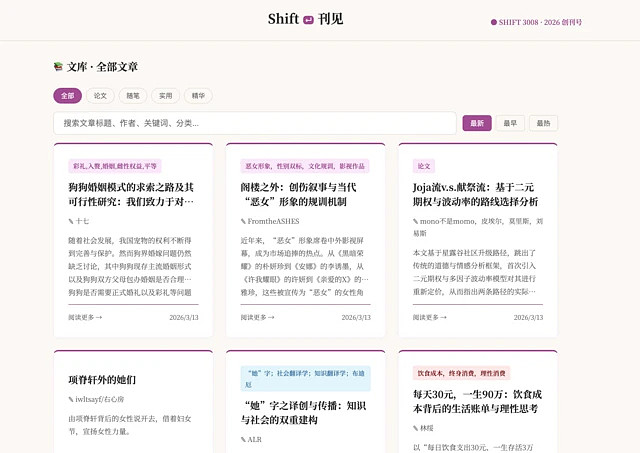Screen dimensions: 640x453
Task: Click the excerpt starting 随着社会发展
Action: click(x=130, y=266)
